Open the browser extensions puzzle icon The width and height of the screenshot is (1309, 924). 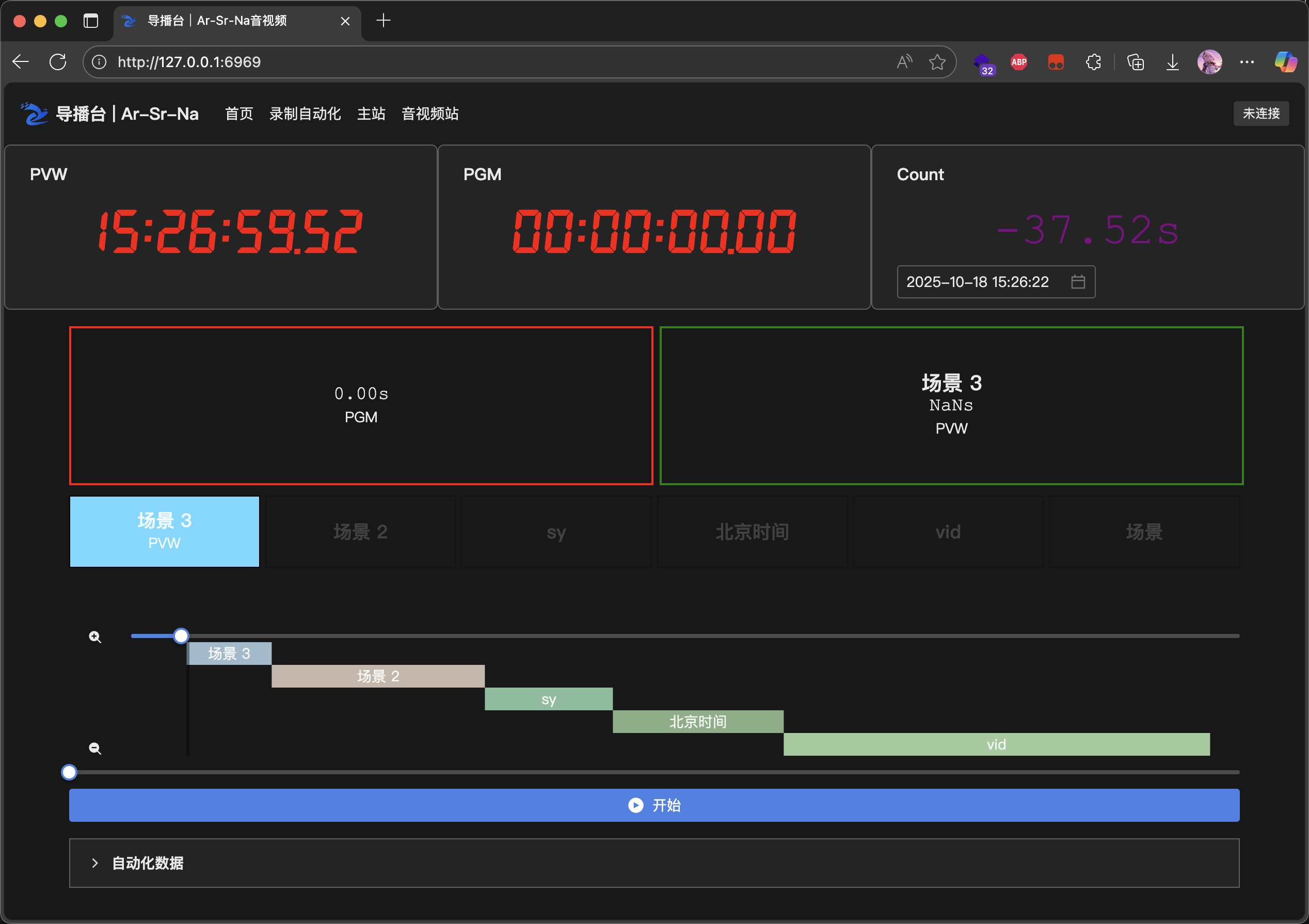(1093, 61)
